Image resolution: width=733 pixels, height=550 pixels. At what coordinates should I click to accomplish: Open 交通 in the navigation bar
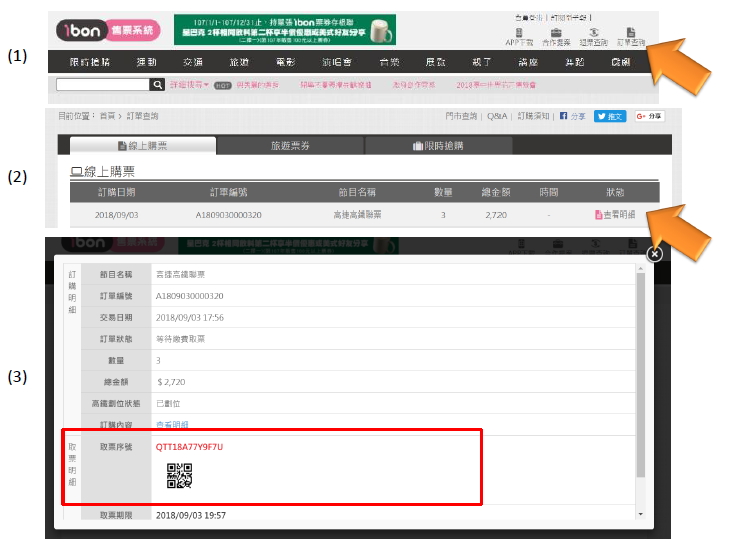(x=193, y=62)
